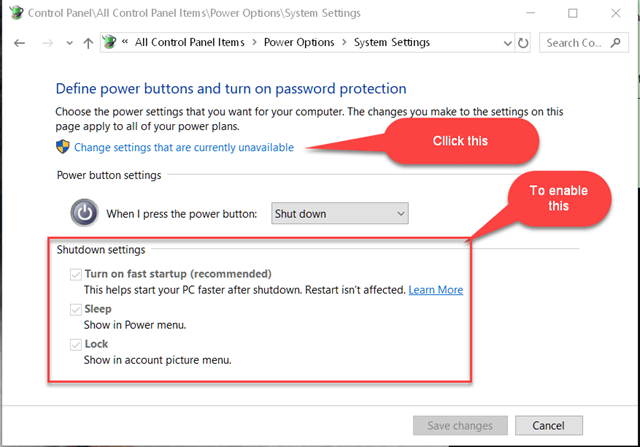Select Power Options breadcrumb

click(x=299, y=42)
